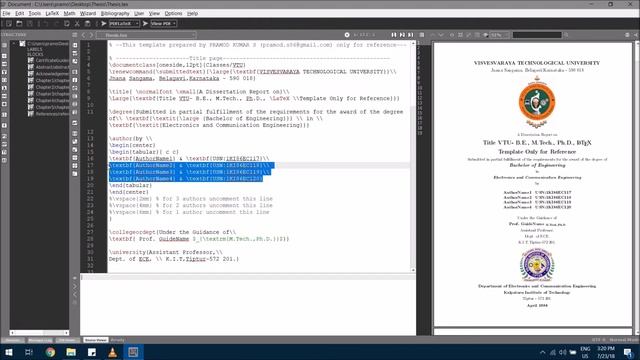Open the View menu
Viewport: 640px width, 360px height.
coord(154,13)
